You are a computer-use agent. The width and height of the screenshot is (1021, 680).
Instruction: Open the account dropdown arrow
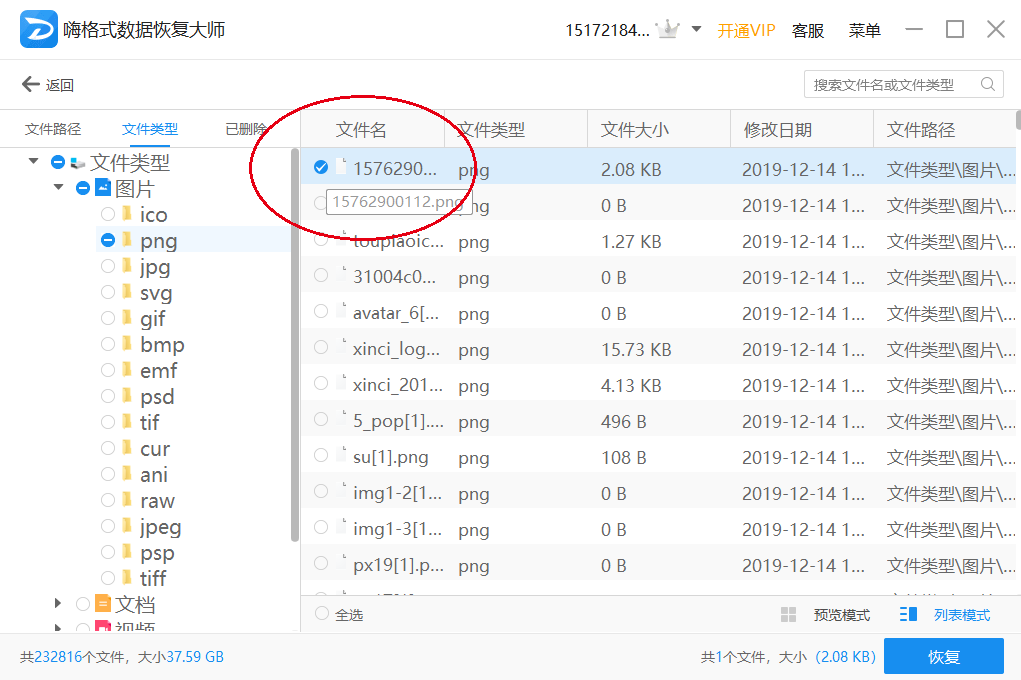[696, 29]
